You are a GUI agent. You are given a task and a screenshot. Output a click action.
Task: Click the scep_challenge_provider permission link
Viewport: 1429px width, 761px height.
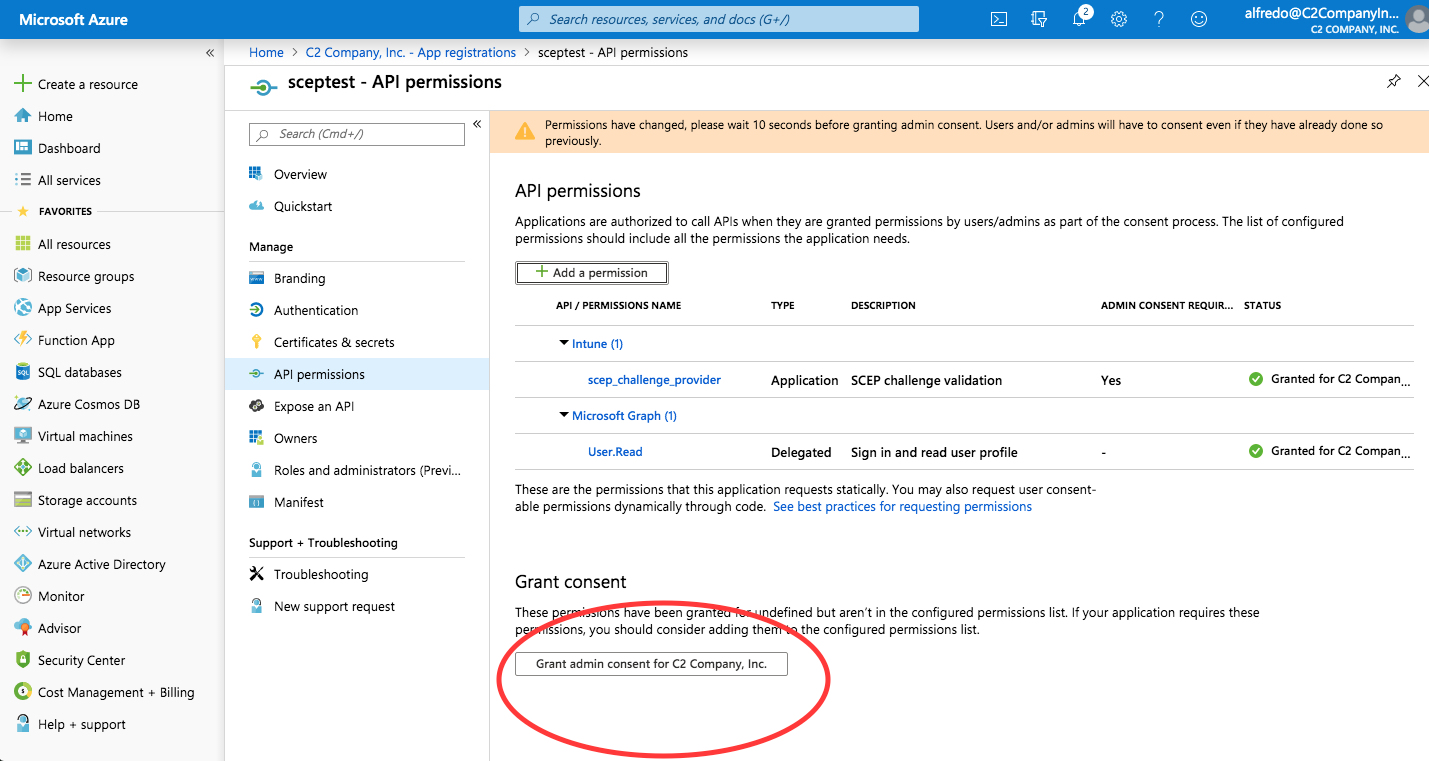[654, 380]
